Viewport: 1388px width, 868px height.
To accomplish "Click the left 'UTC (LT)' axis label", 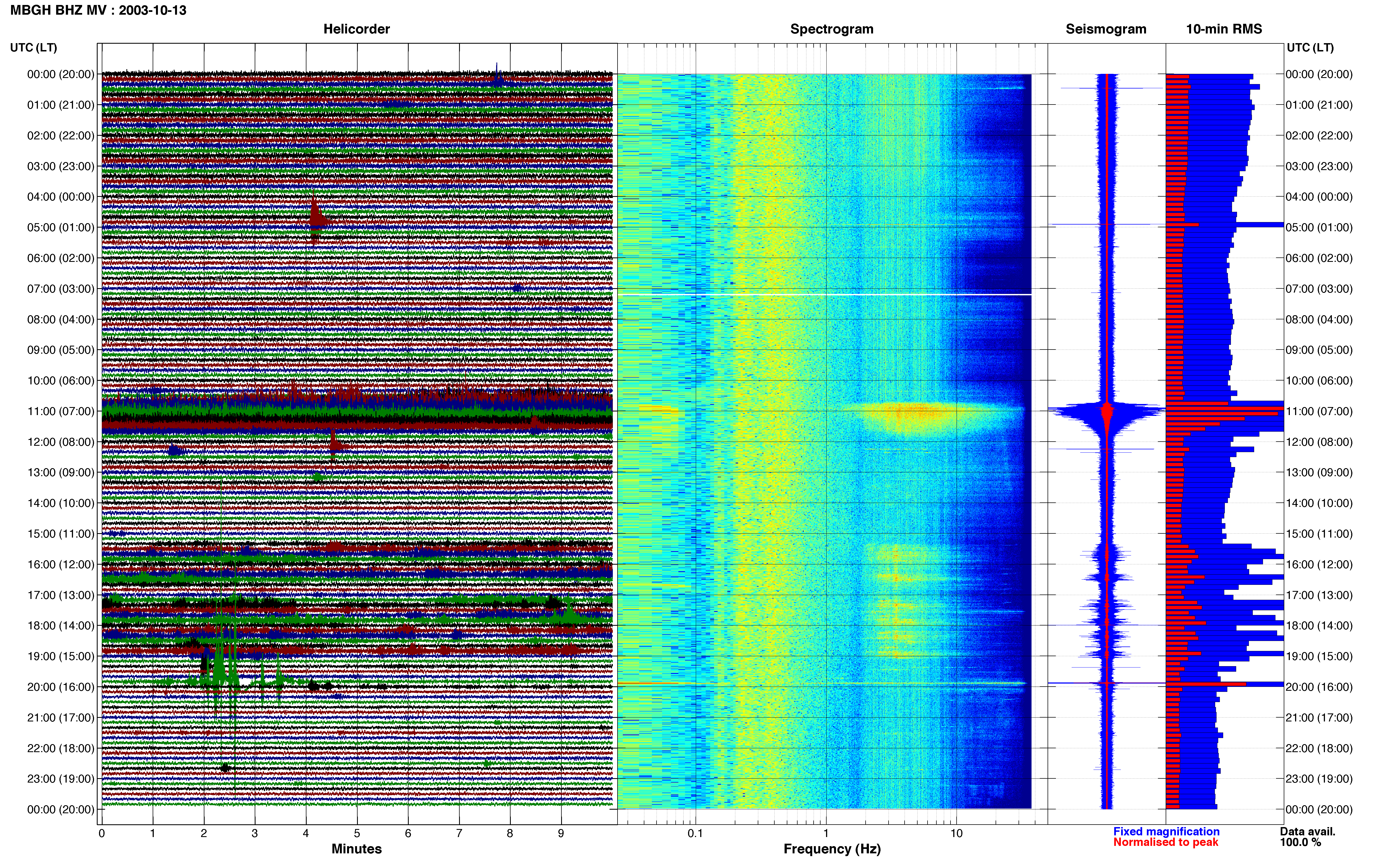I will tap(34, 48).
